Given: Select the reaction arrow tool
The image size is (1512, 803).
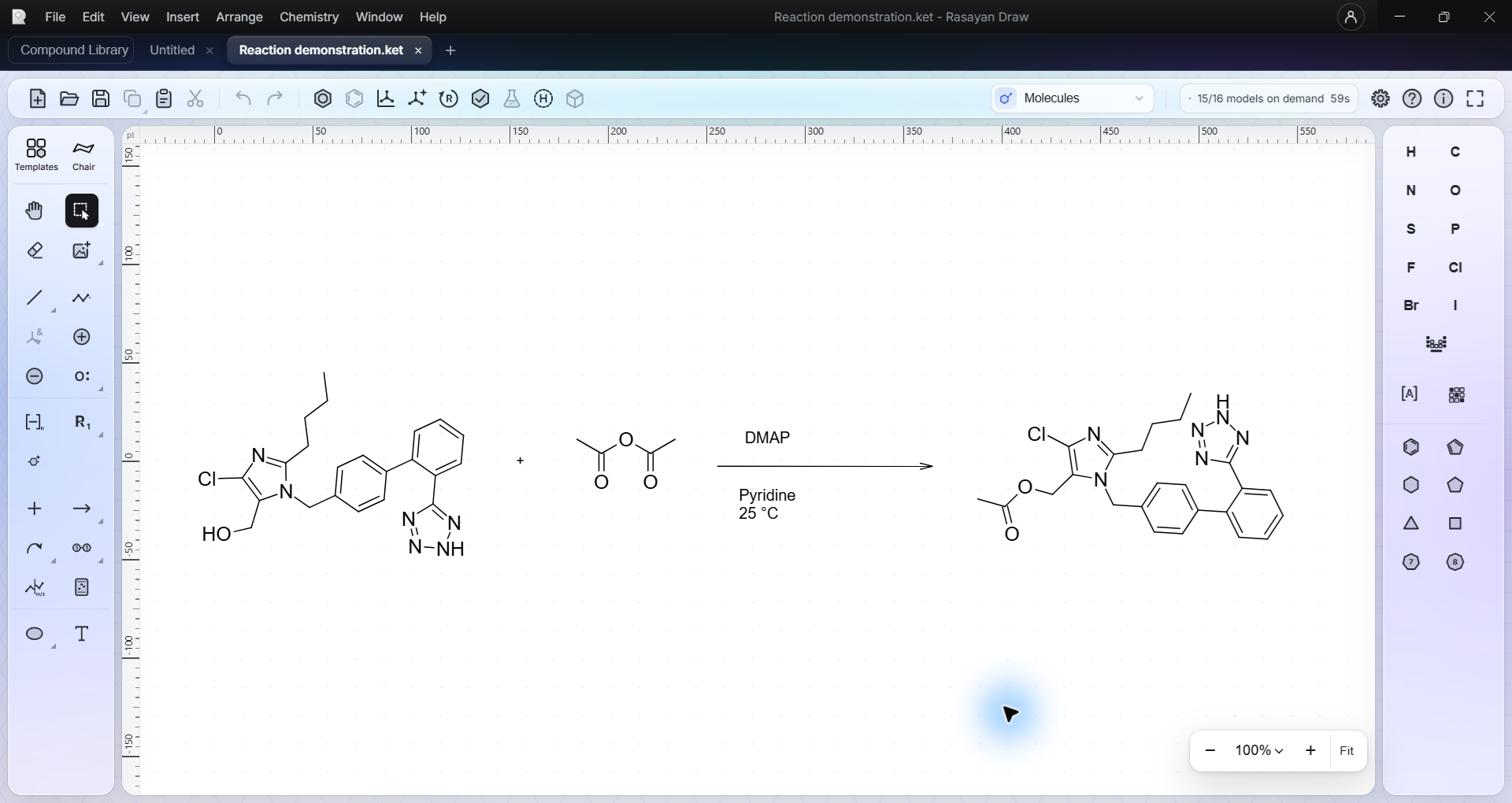Looking at the screenshot, I should point(82,509).
